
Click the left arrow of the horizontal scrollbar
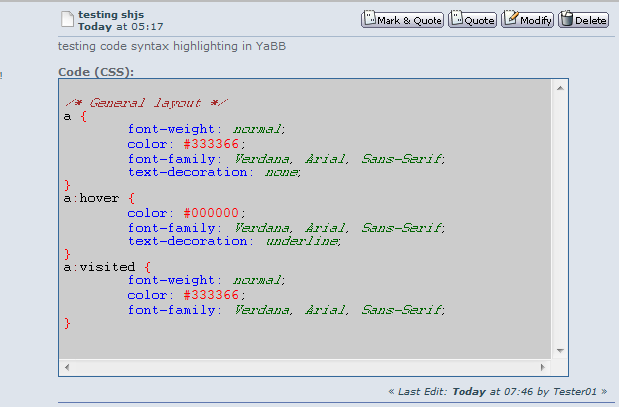pyautogui.click(x=67, y=368)
